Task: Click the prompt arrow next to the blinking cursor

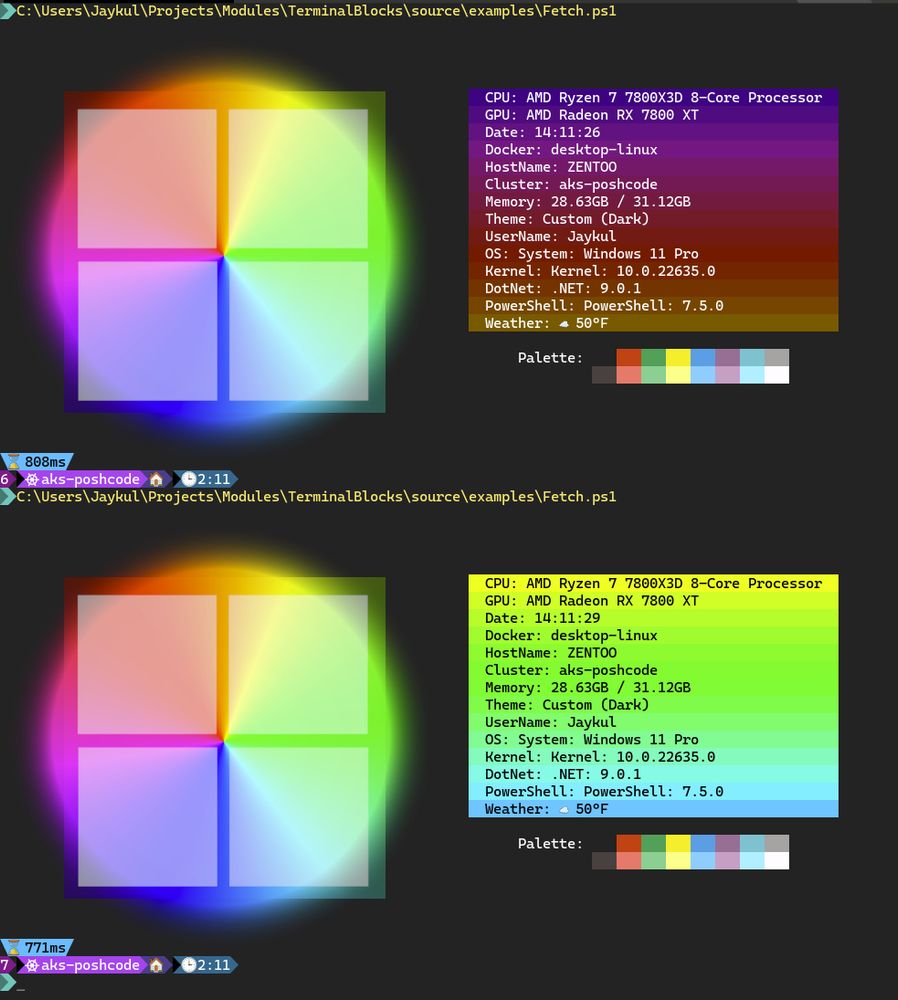Action: [x=8, y=982]
